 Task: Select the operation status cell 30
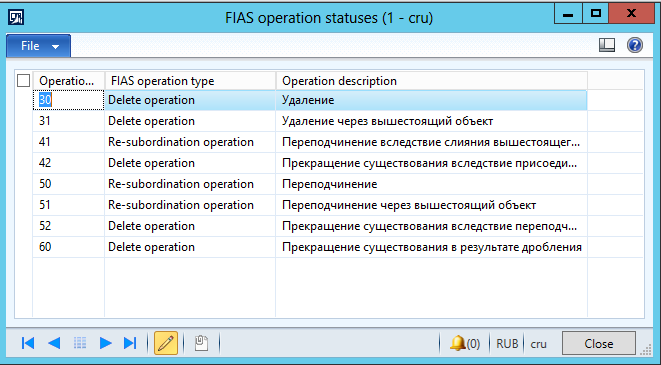tap(68, 100)
